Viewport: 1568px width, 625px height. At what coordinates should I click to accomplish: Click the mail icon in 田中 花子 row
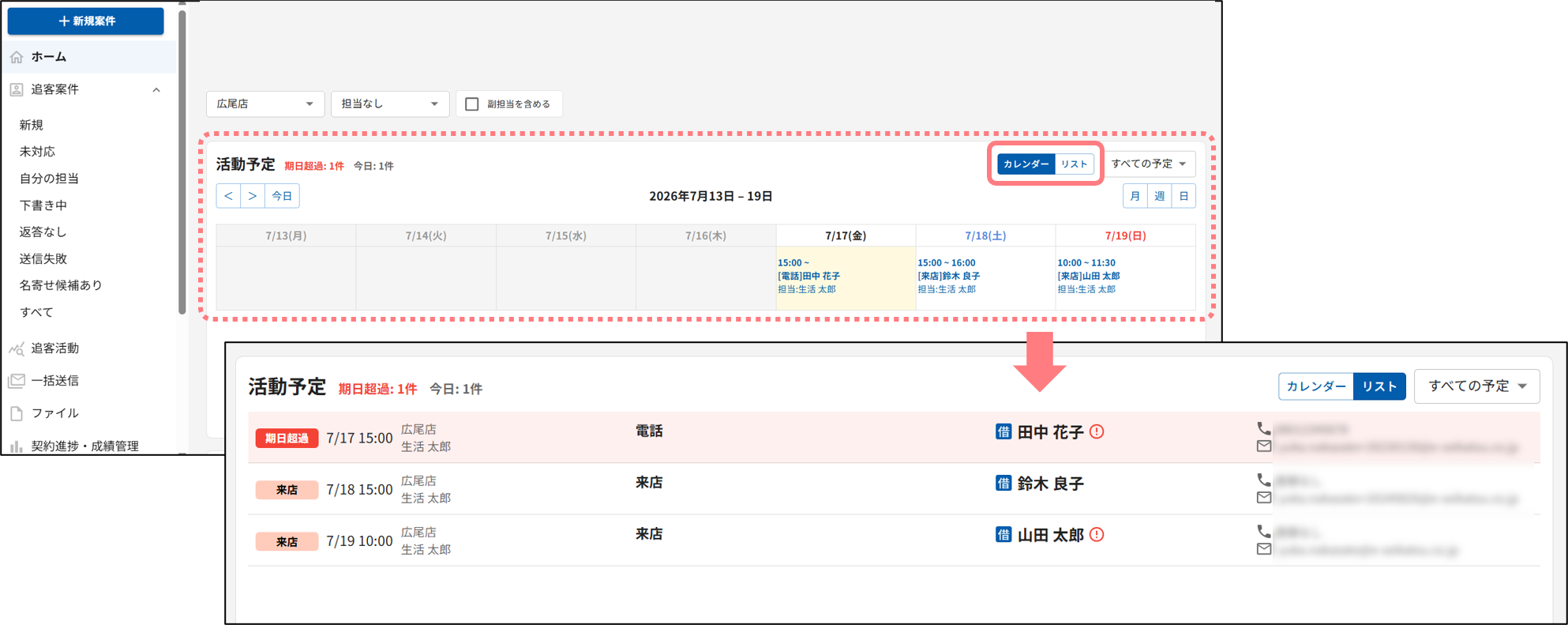(x=1264, y=446)
